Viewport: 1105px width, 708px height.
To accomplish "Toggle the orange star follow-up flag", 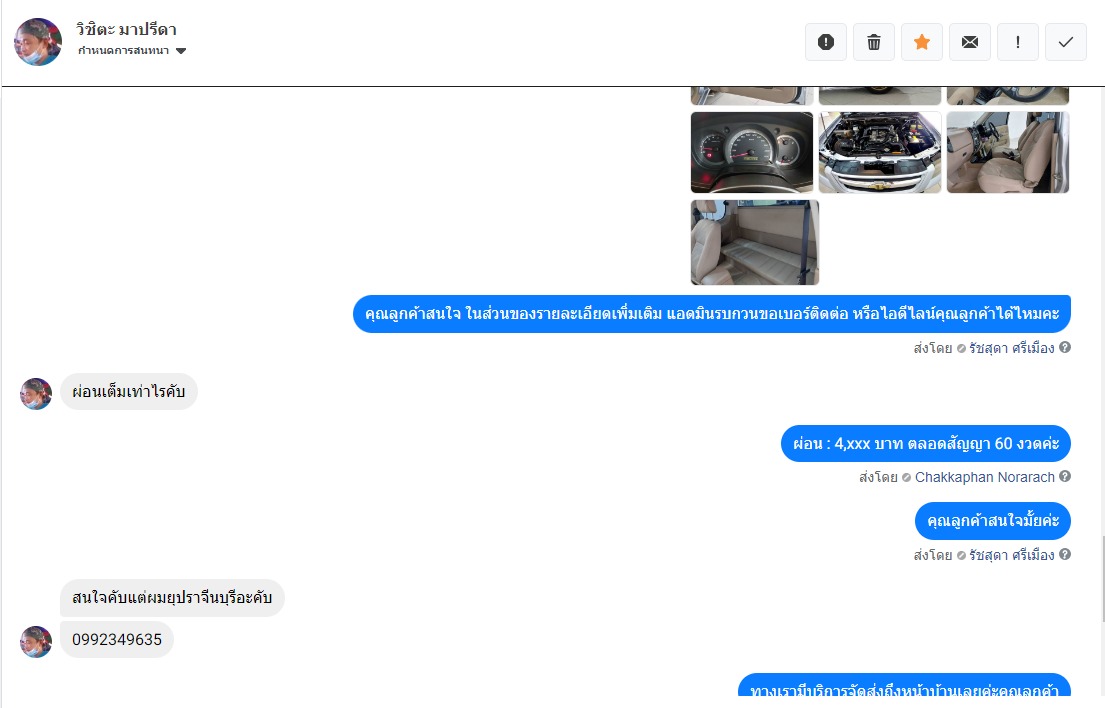I will (922, 42).
